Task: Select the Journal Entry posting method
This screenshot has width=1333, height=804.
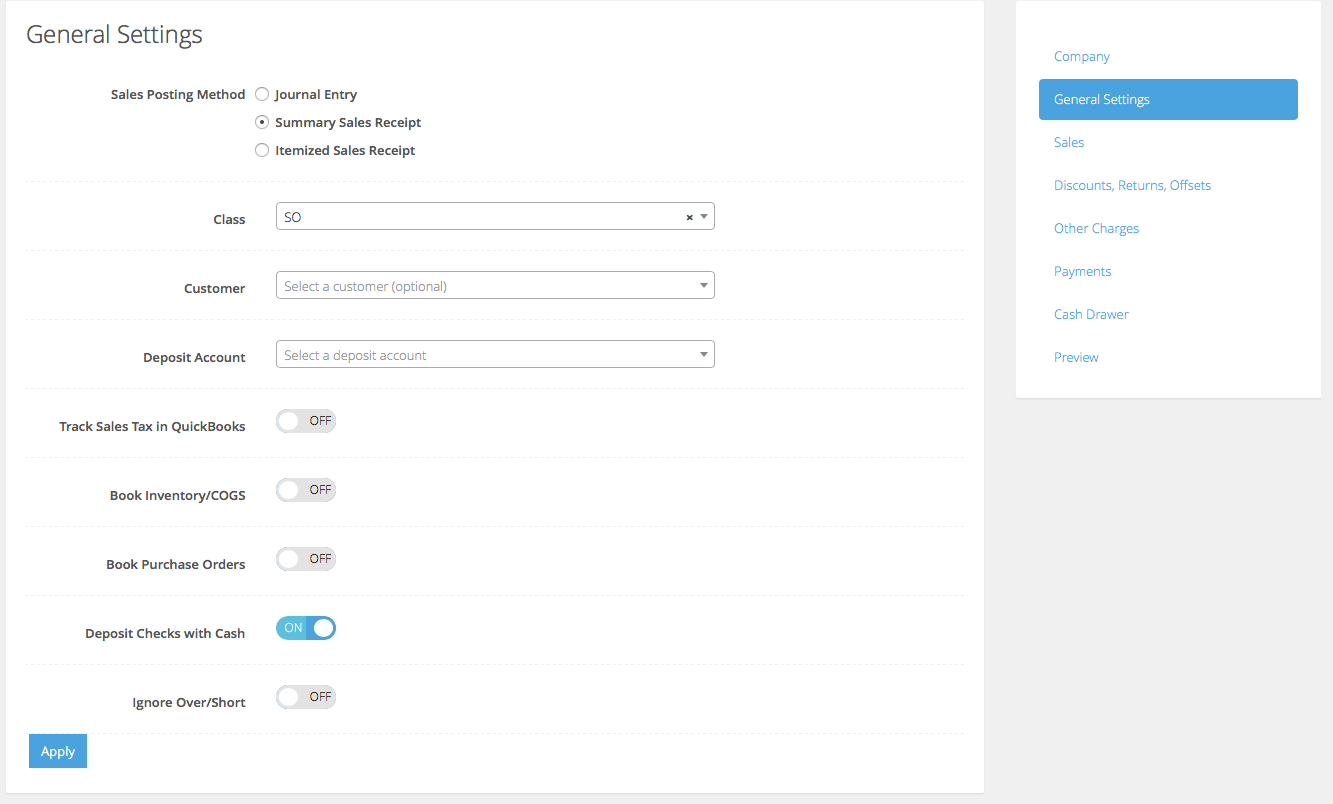Action: 262,94
